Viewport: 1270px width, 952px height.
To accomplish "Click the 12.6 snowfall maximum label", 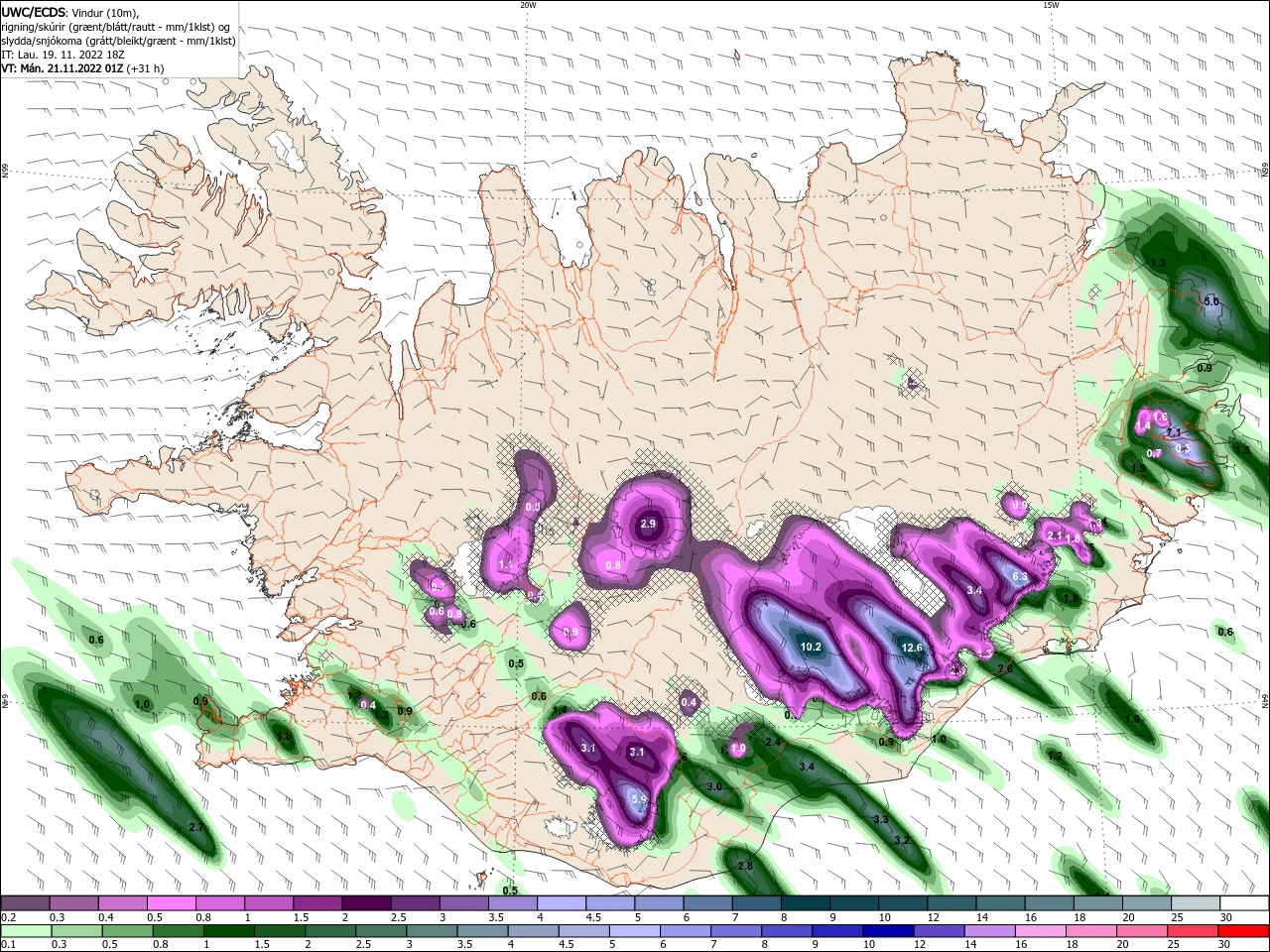I will (912, 648).
